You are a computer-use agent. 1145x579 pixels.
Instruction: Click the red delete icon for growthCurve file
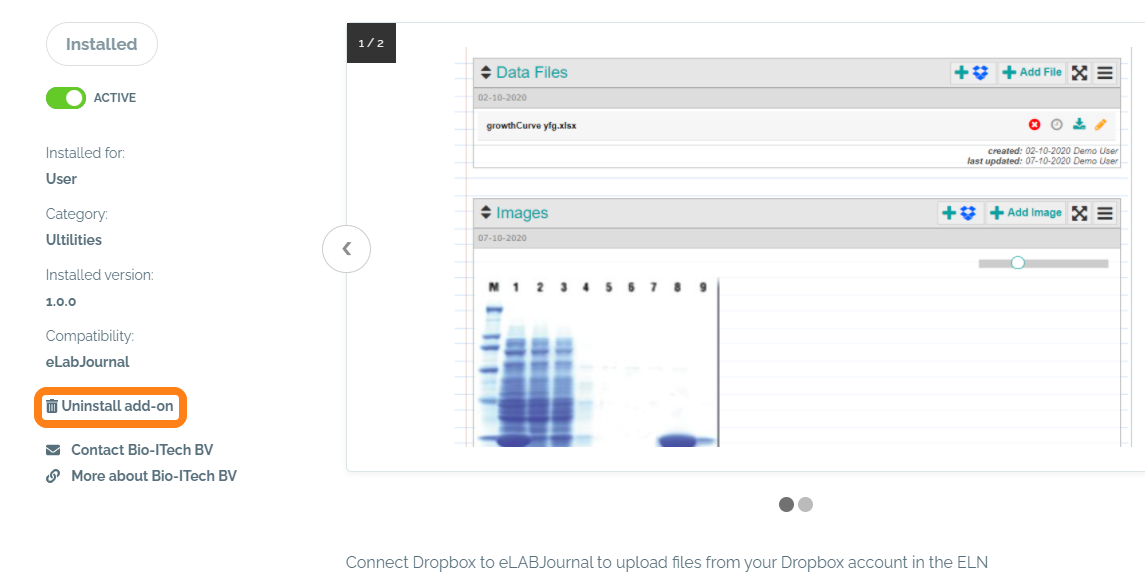tap(1034, 125)
